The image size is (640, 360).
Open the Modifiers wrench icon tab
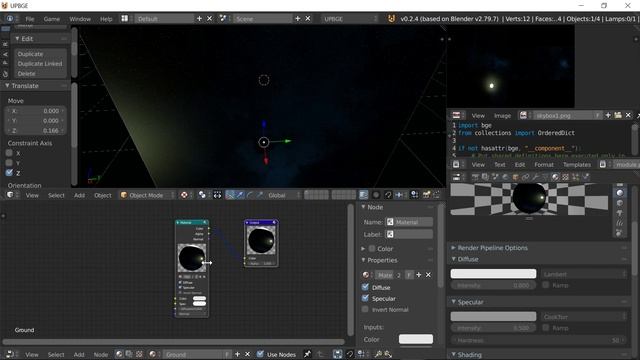click(536, 177)
